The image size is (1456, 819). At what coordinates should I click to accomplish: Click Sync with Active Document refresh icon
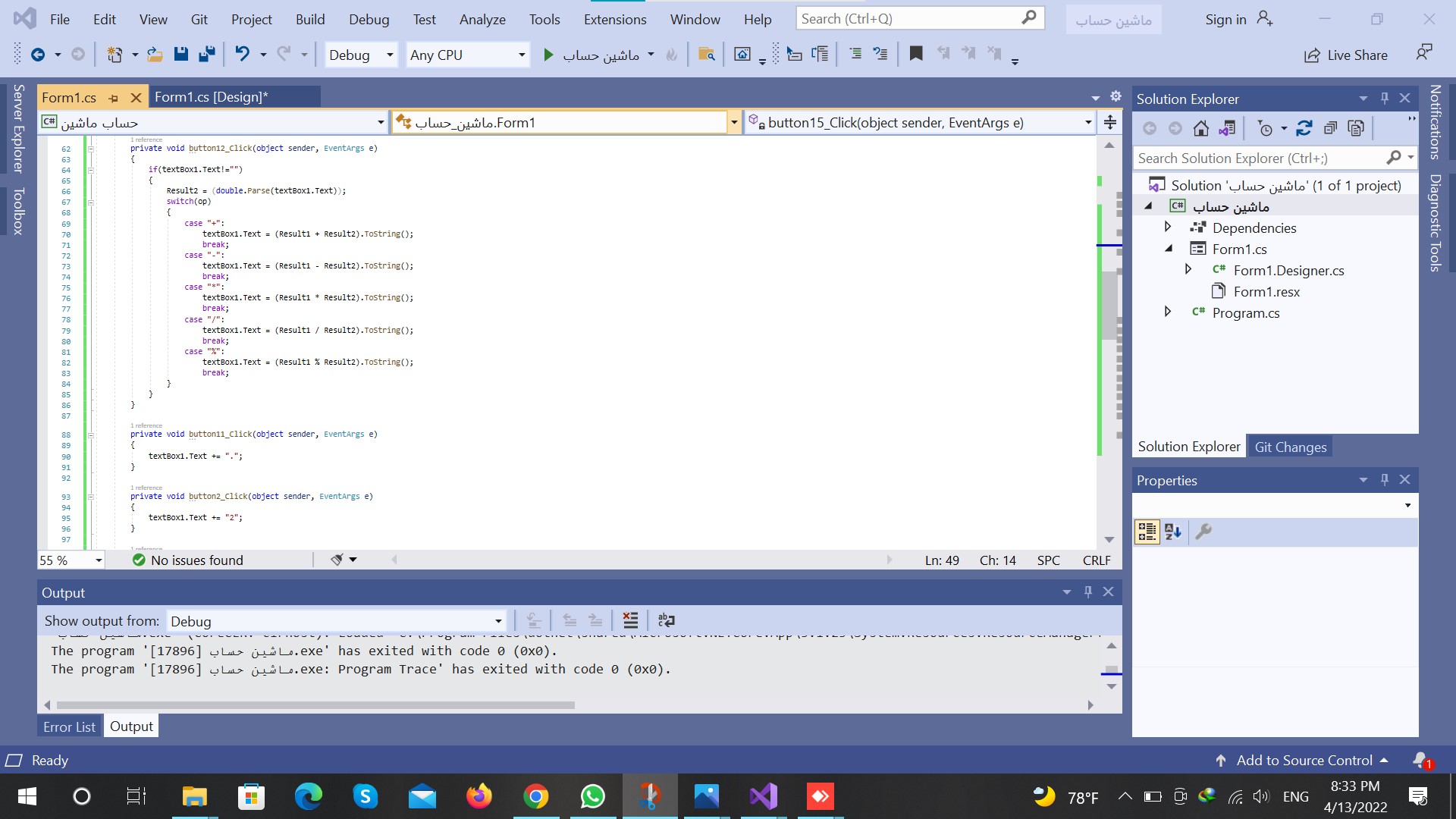[1304, 129]
